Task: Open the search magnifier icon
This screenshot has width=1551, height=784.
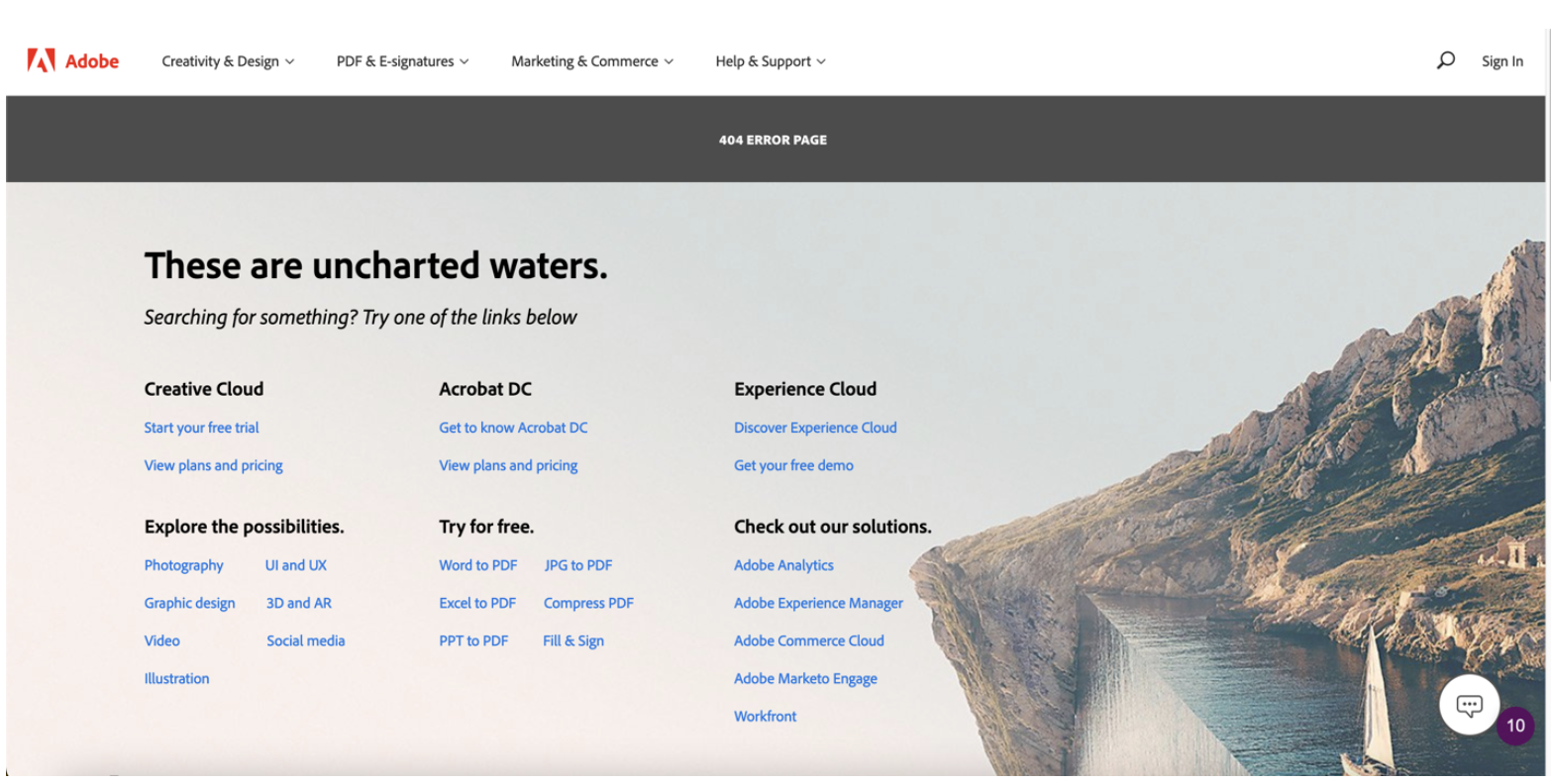Action: coord(1445,60)
